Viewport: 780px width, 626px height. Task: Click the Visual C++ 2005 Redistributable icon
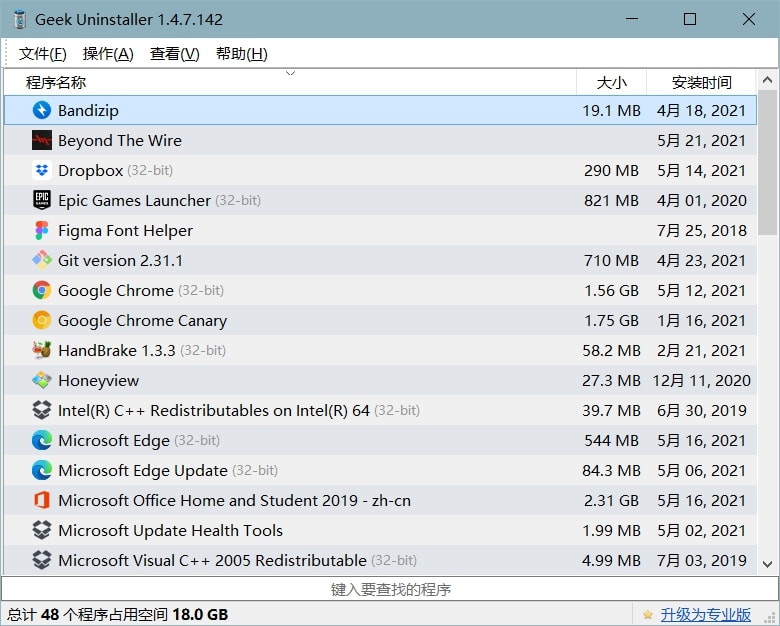click(x=42, y=560)
